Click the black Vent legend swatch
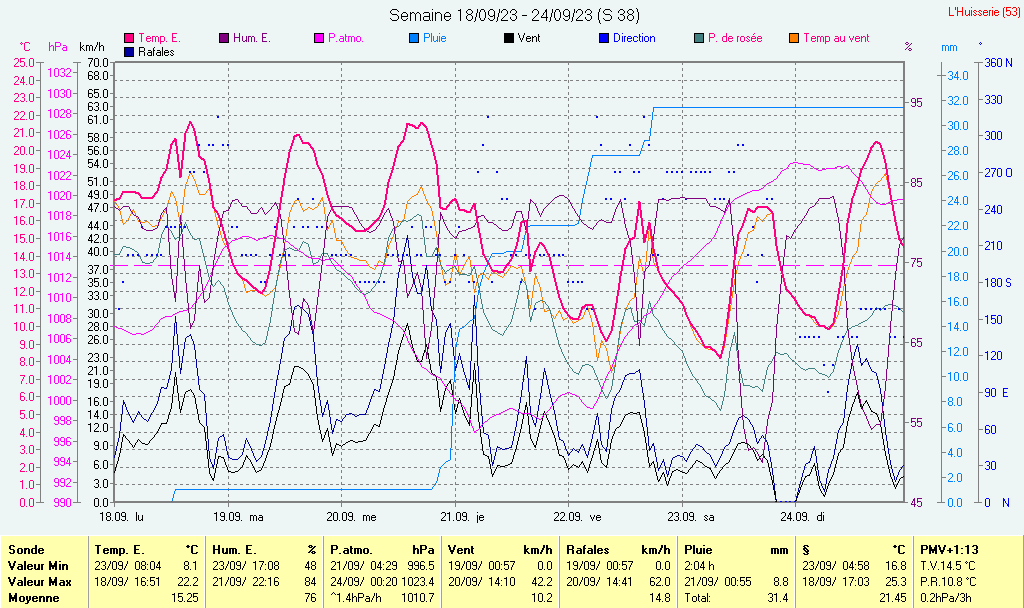 pos(509,39)
